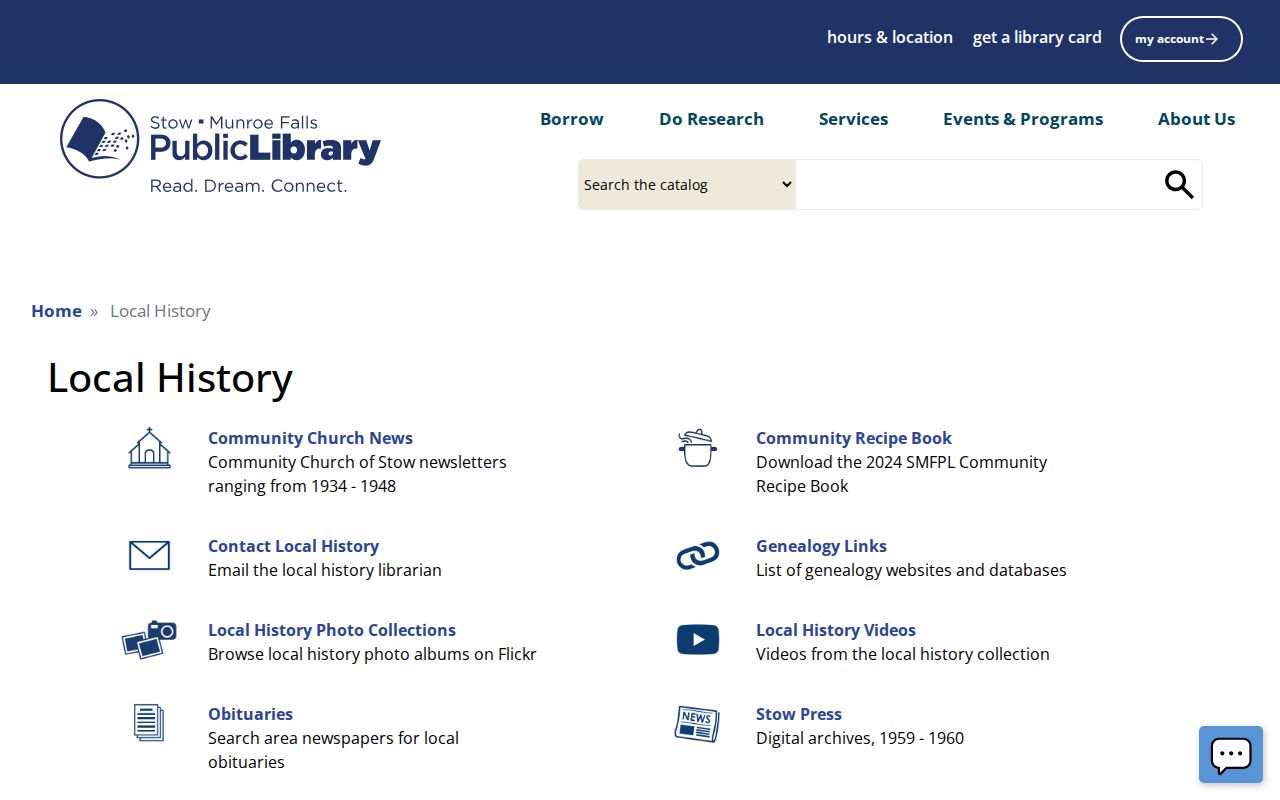Viewport: 1280px width, 800px height.
Task: Click the document icon beside Obituaries
Action: pyautogui.click(x=149, y=723)
